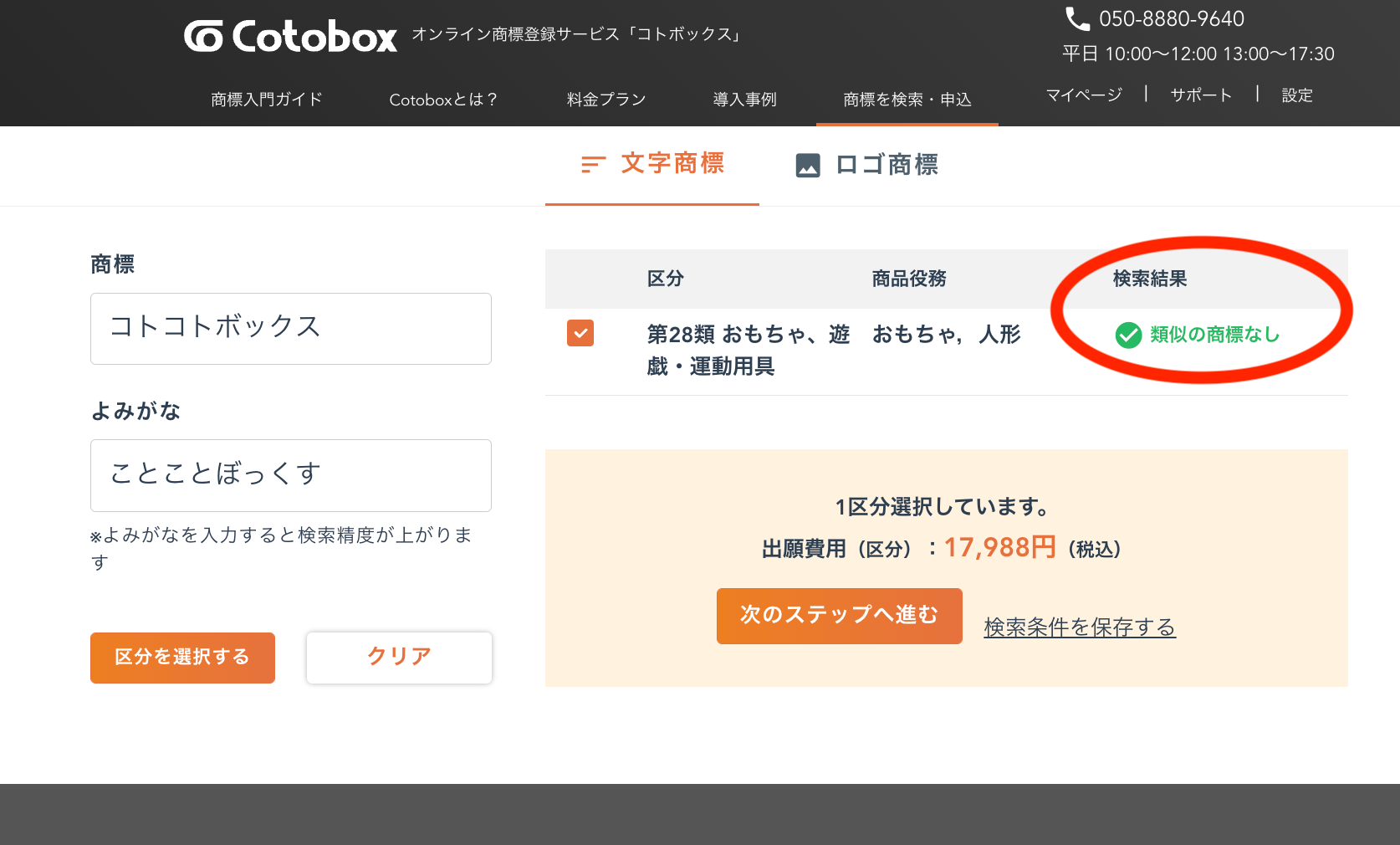Open the Cotoboxとは？ menu item
Image resolution: width=1400 pixels, height=845 pixels.
[x=443, y=100]
